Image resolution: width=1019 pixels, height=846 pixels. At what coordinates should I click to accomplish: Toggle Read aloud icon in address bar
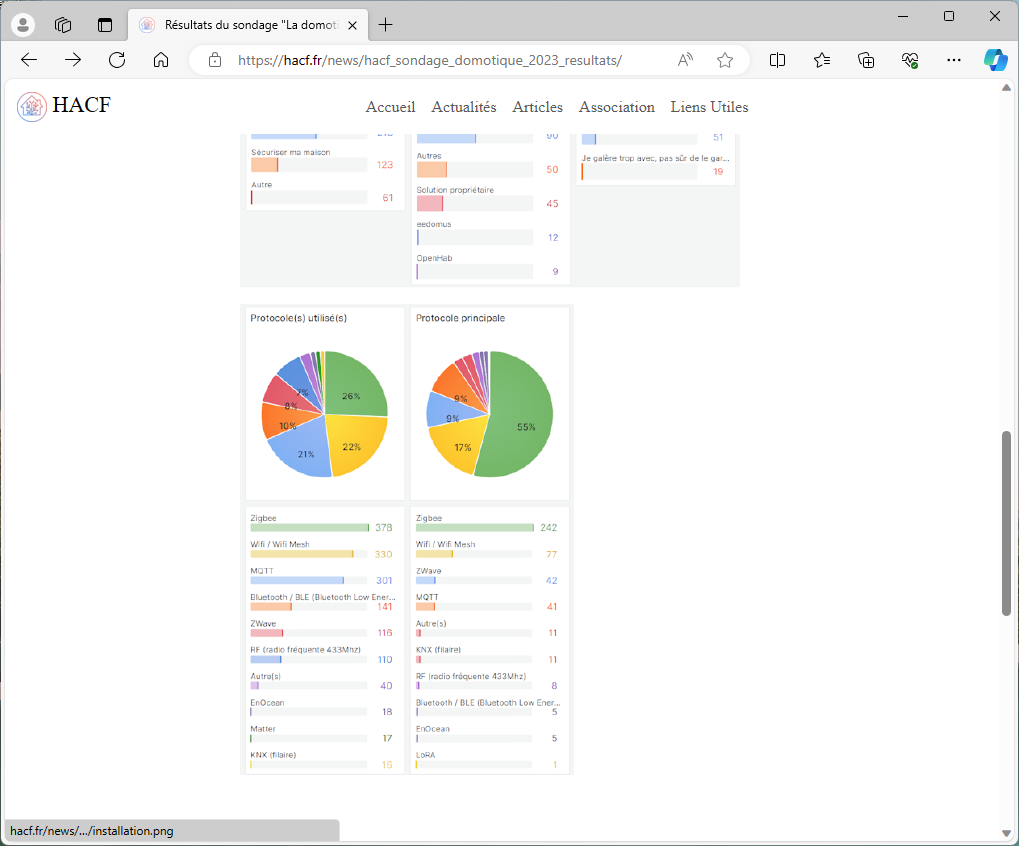(x=685, y=60)
